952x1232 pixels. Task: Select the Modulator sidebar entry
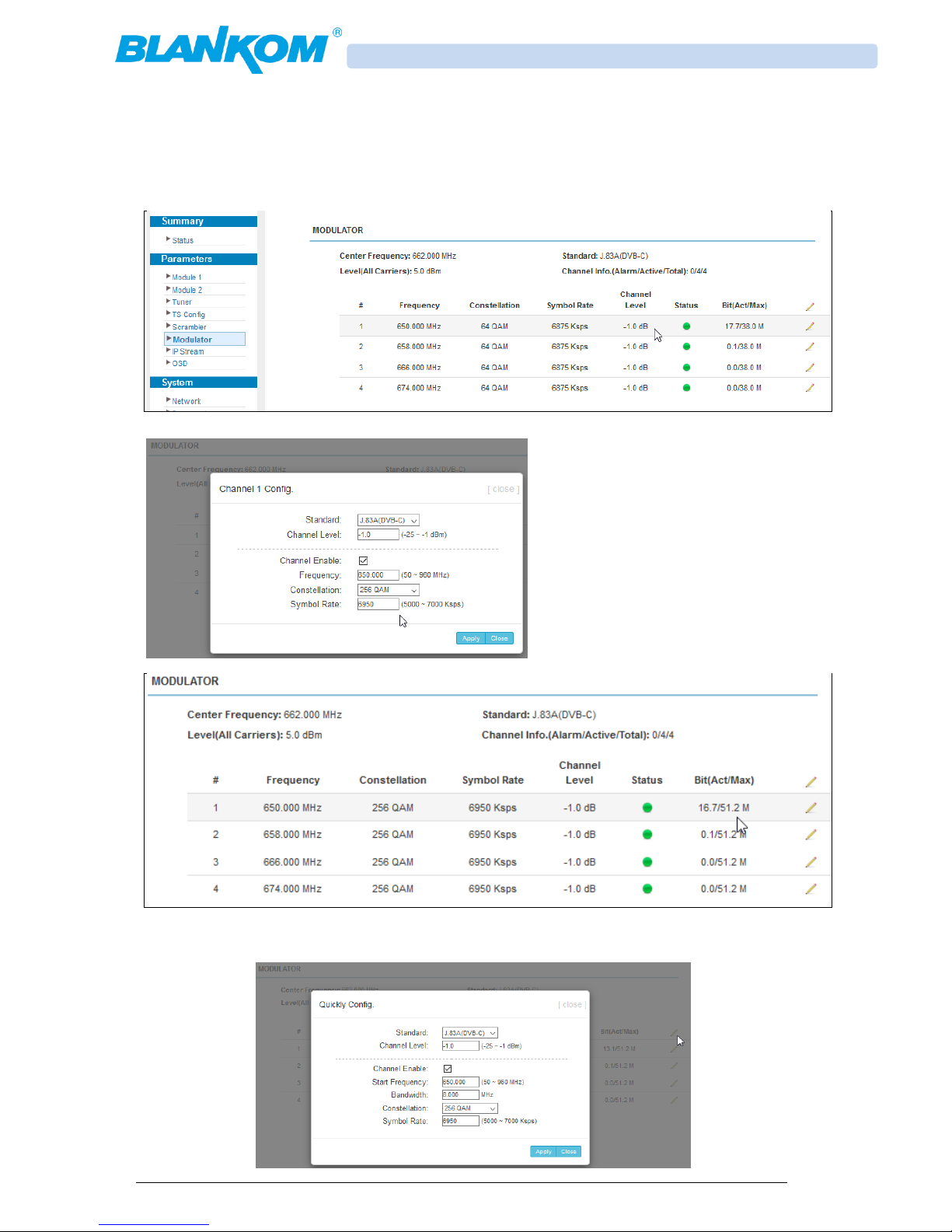(x=205, y=340)
